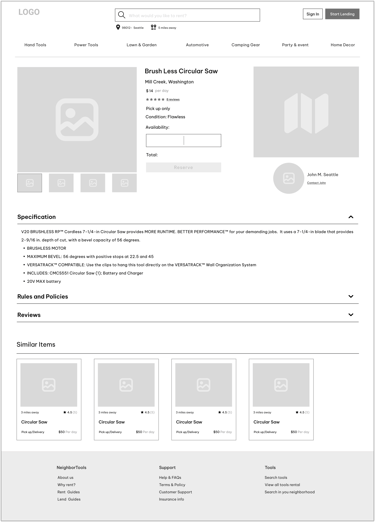Open Search tools footer link
The width and height of the screenshot is (375, 522).
[x=276, y=477]
